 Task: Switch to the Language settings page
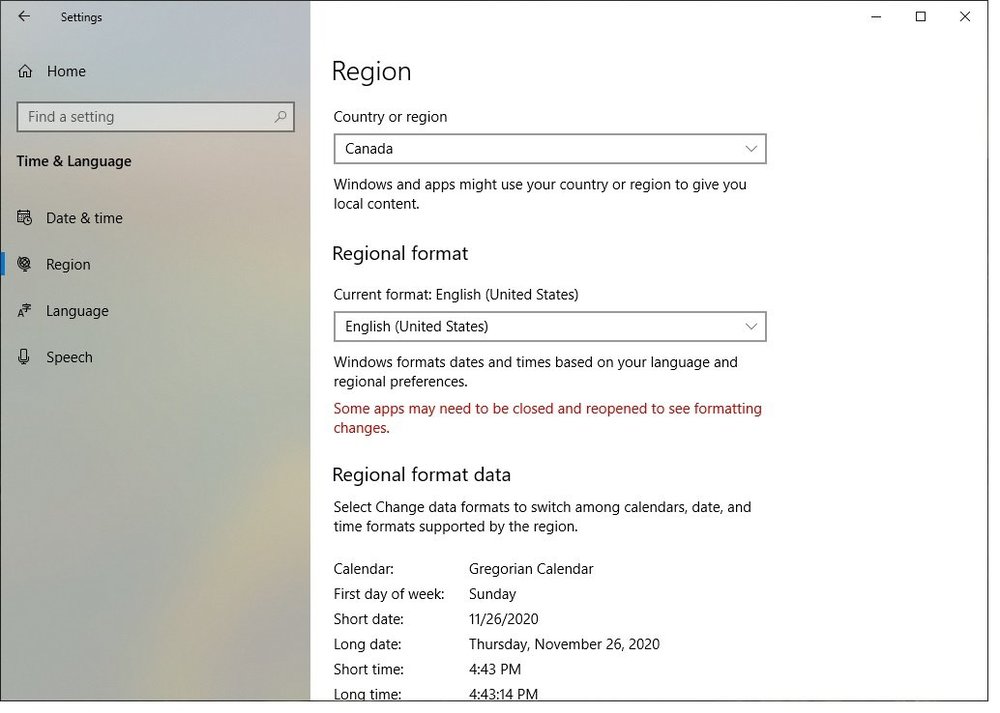(x=77, y=311)
